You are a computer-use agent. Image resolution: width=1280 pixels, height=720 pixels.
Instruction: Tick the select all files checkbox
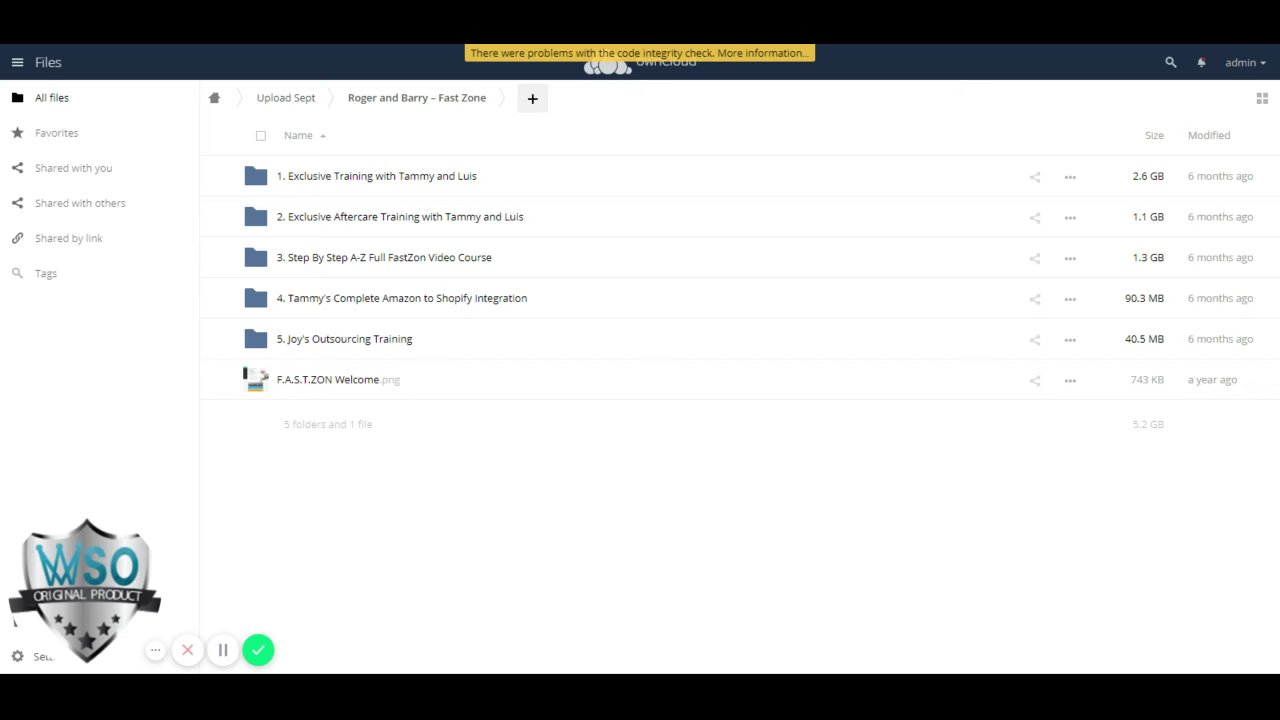tap(261, 135)
